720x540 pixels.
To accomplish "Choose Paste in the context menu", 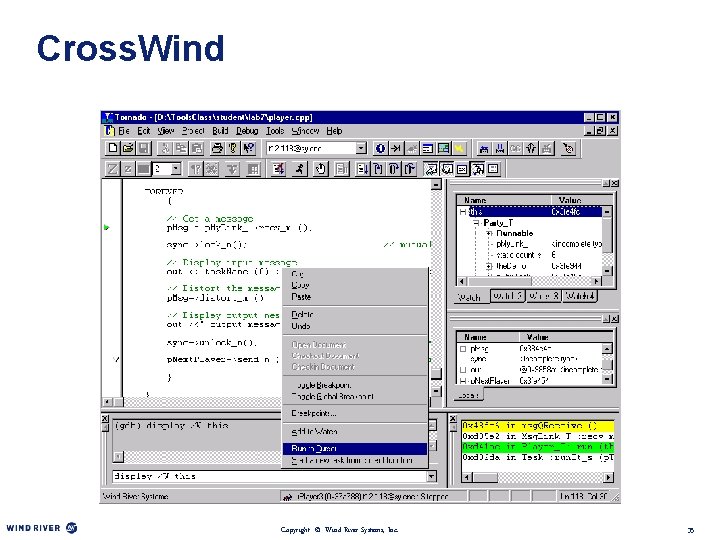I will click(355, 297).
